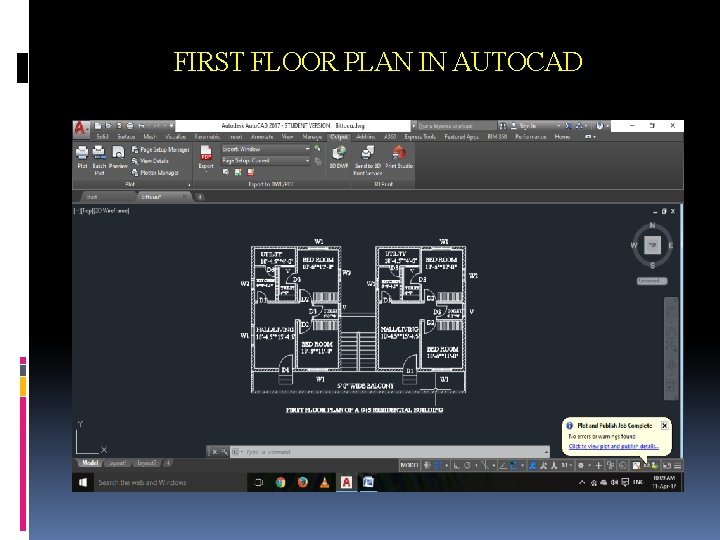Click the viewport controls Top label

click(x=86, y=211)
